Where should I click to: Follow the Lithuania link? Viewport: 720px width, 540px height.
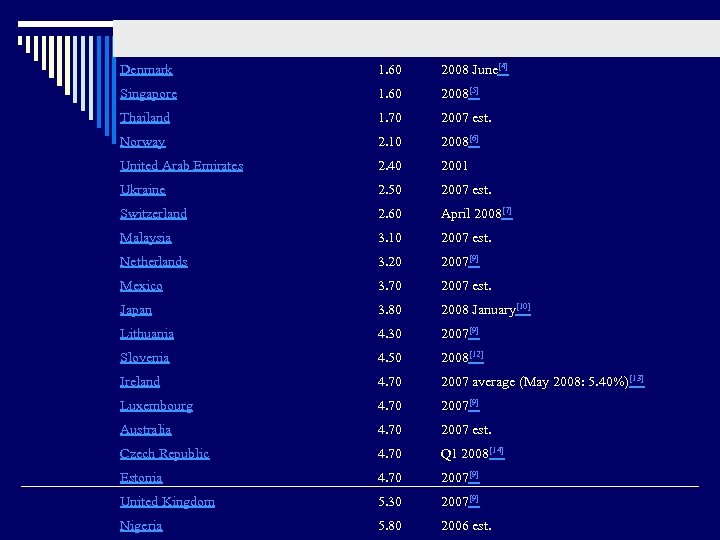[147, 334]
